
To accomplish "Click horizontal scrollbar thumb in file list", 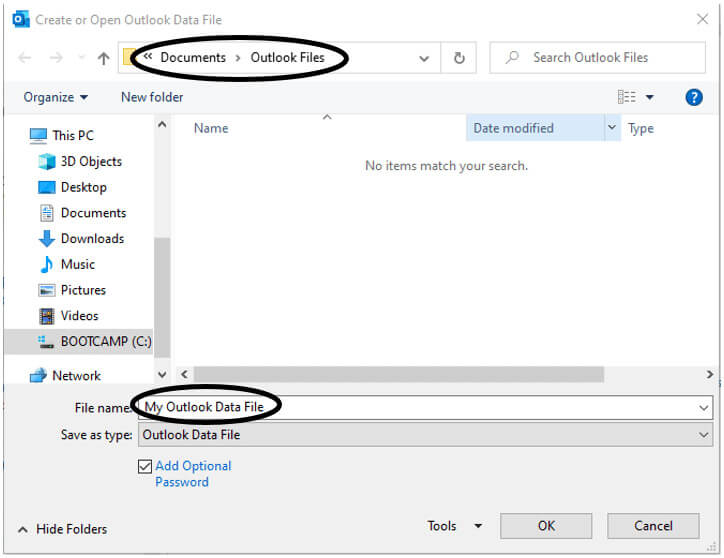I will [398, 374].
